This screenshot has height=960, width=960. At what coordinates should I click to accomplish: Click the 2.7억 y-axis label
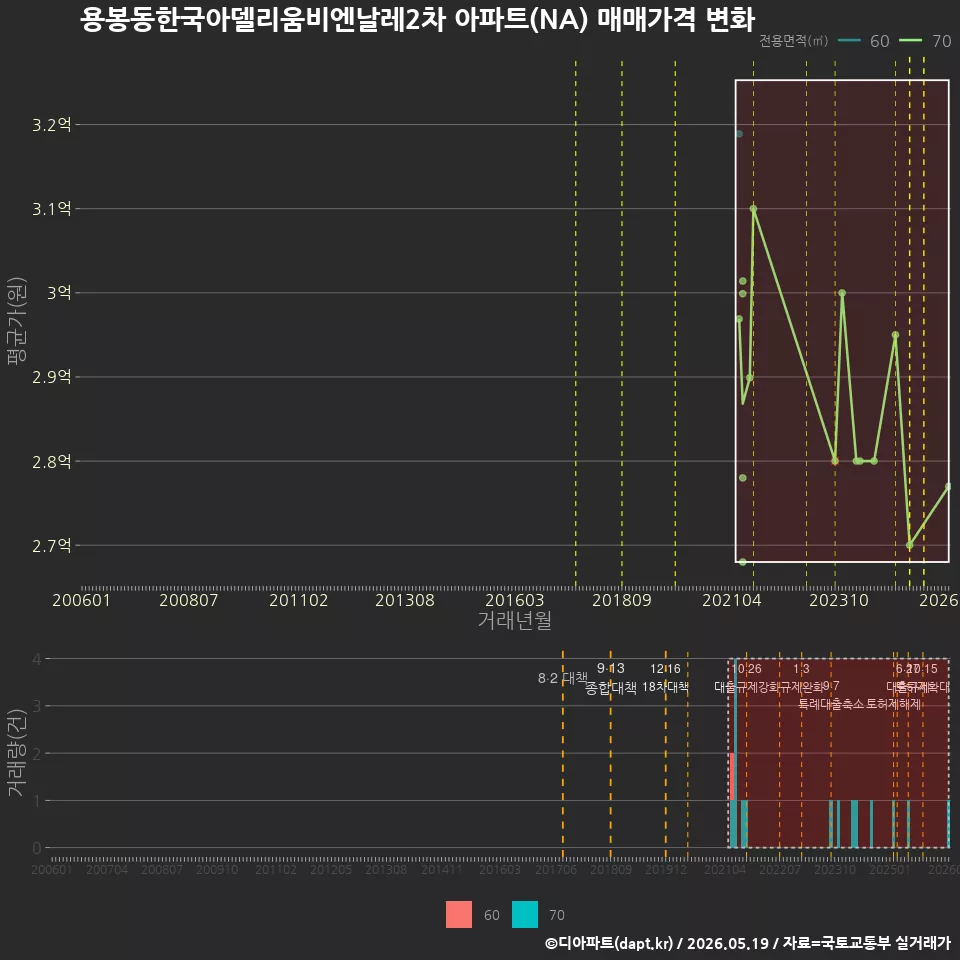(x=51, y=545)
